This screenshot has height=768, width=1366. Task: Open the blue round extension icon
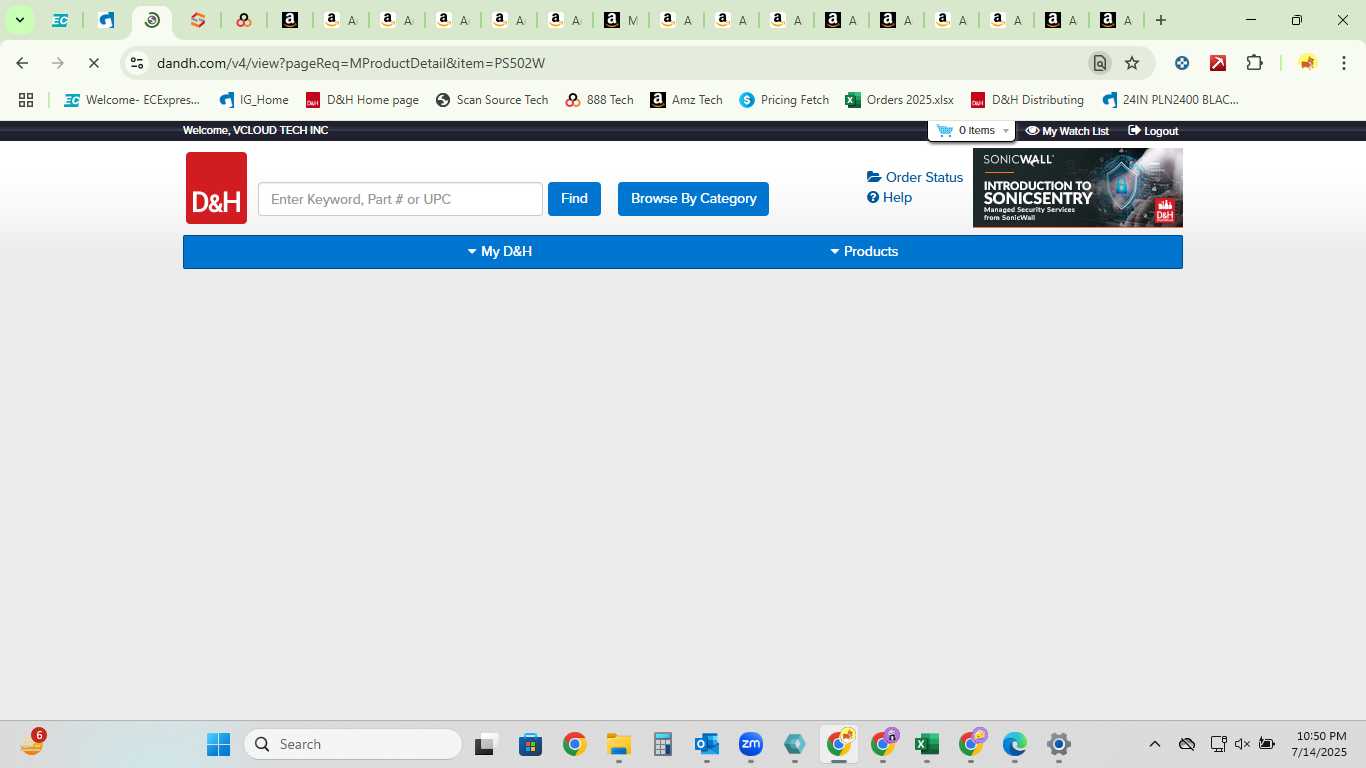point(1182,63)
